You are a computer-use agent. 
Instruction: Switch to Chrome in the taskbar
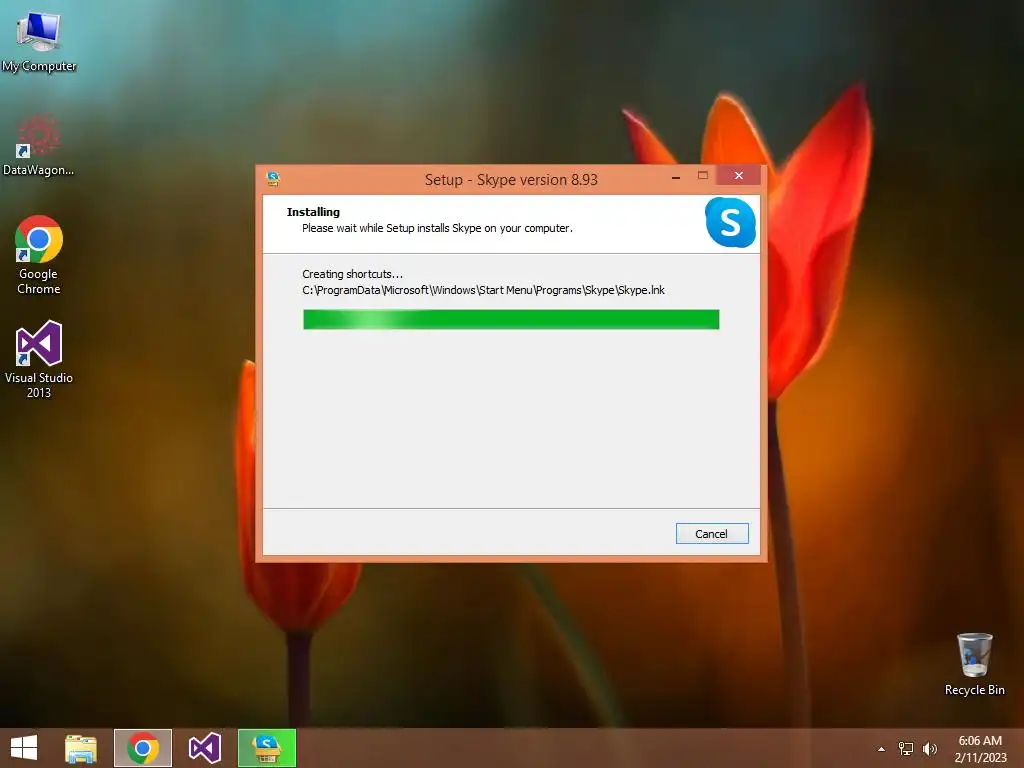143,748
